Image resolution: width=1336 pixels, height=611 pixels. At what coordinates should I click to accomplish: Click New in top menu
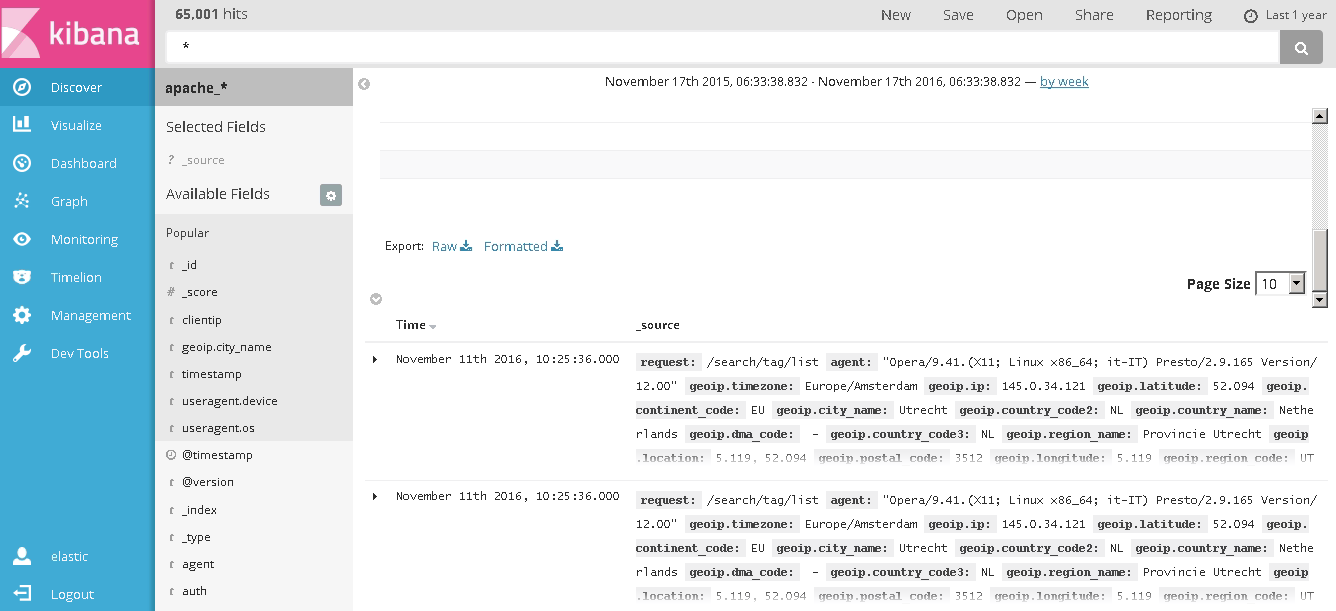[895, 15]
